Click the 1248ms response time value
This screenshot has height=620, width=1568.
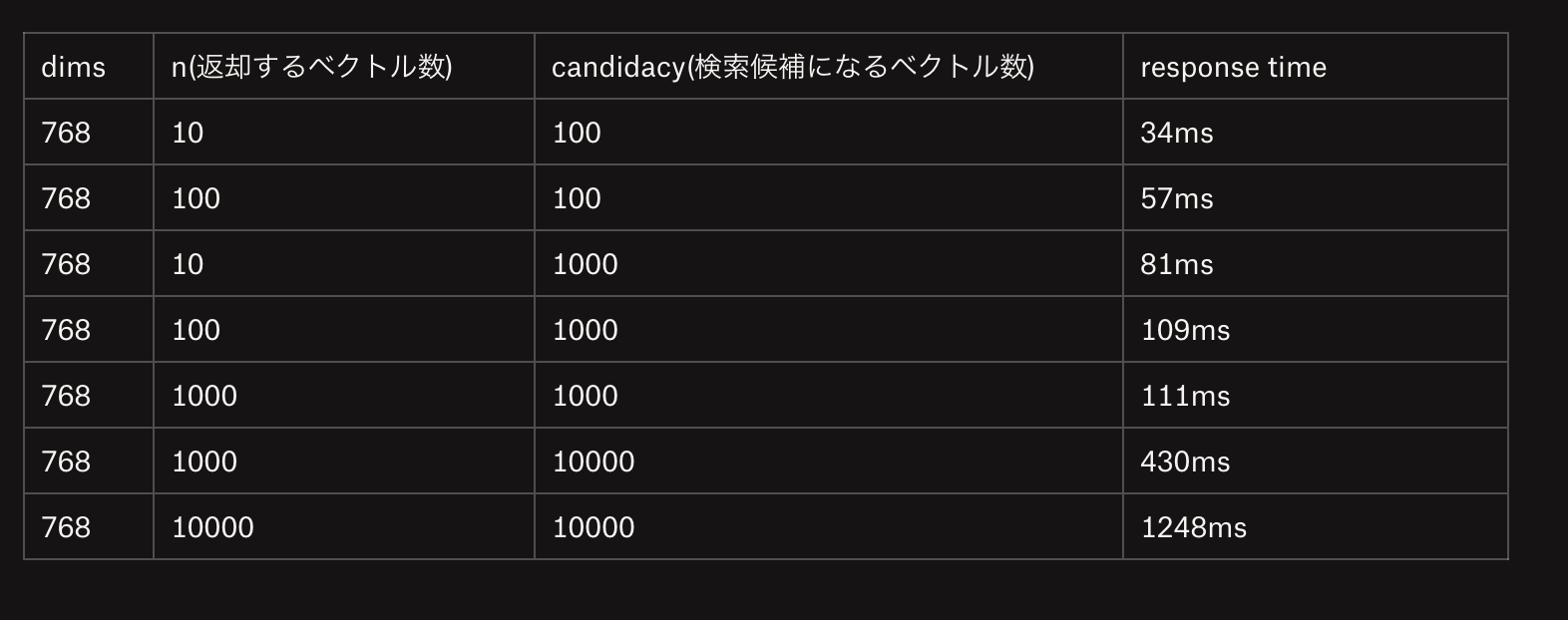point(1194,527)
